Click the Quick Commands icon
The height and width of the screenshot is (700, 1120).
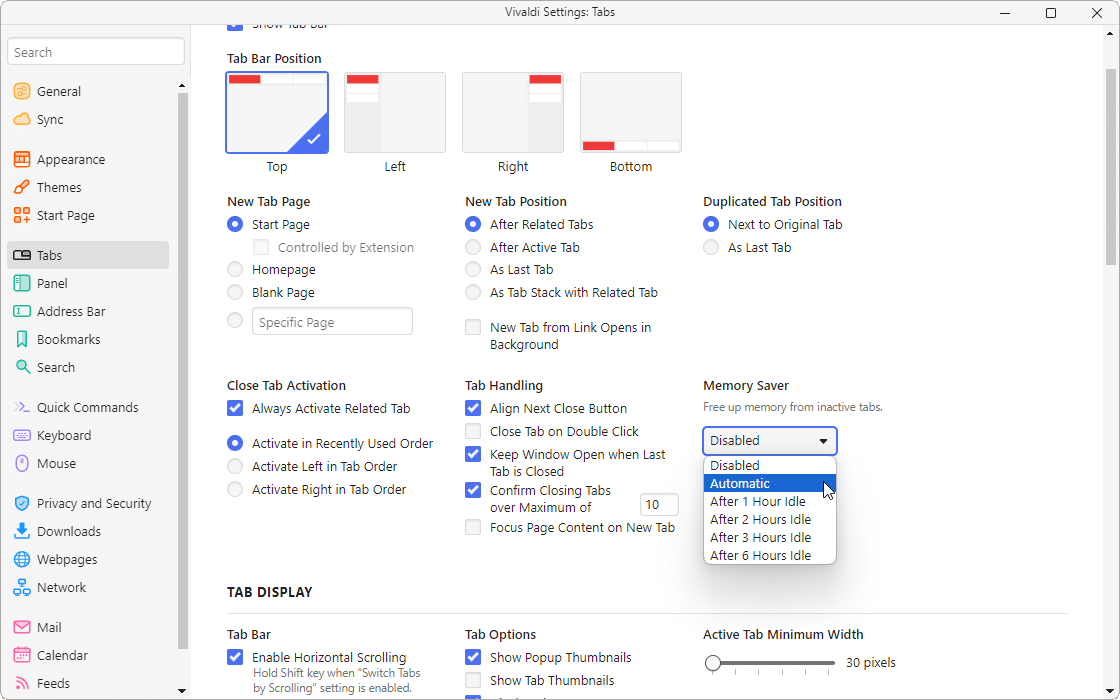click(22, 407)
